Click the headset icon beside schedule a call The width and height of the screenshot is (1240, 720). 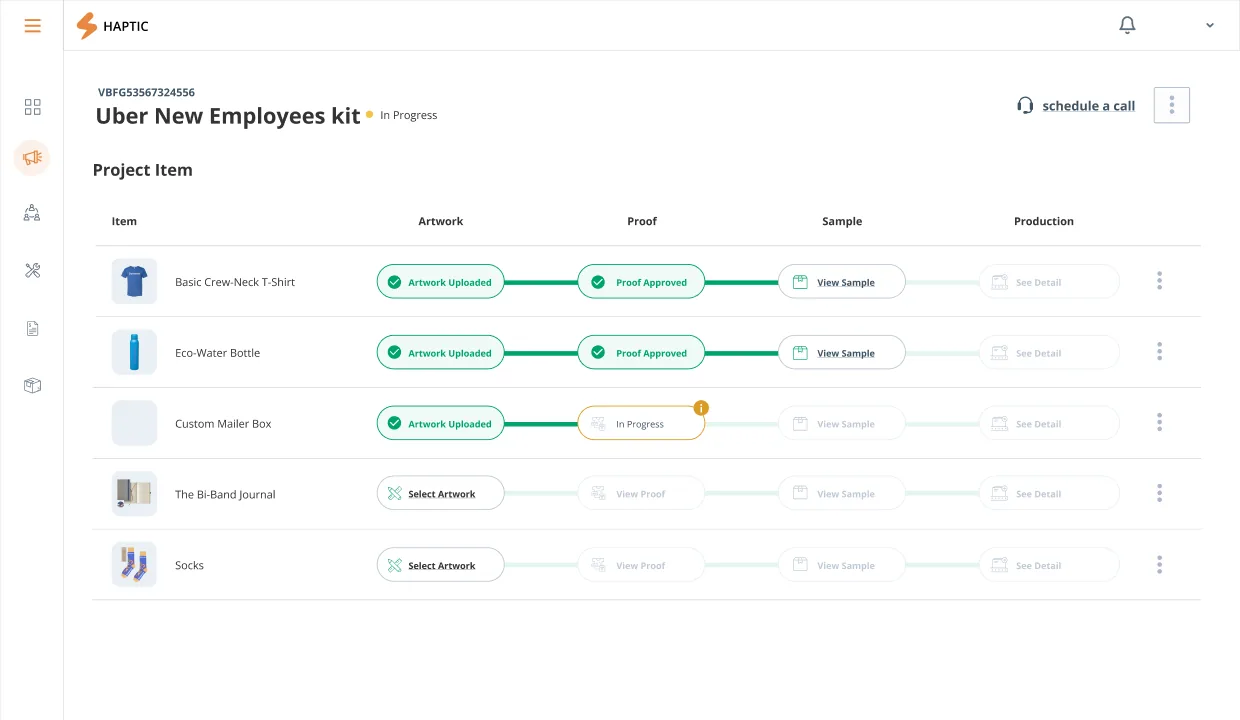pyautogui.click(x=1025, y=105)
